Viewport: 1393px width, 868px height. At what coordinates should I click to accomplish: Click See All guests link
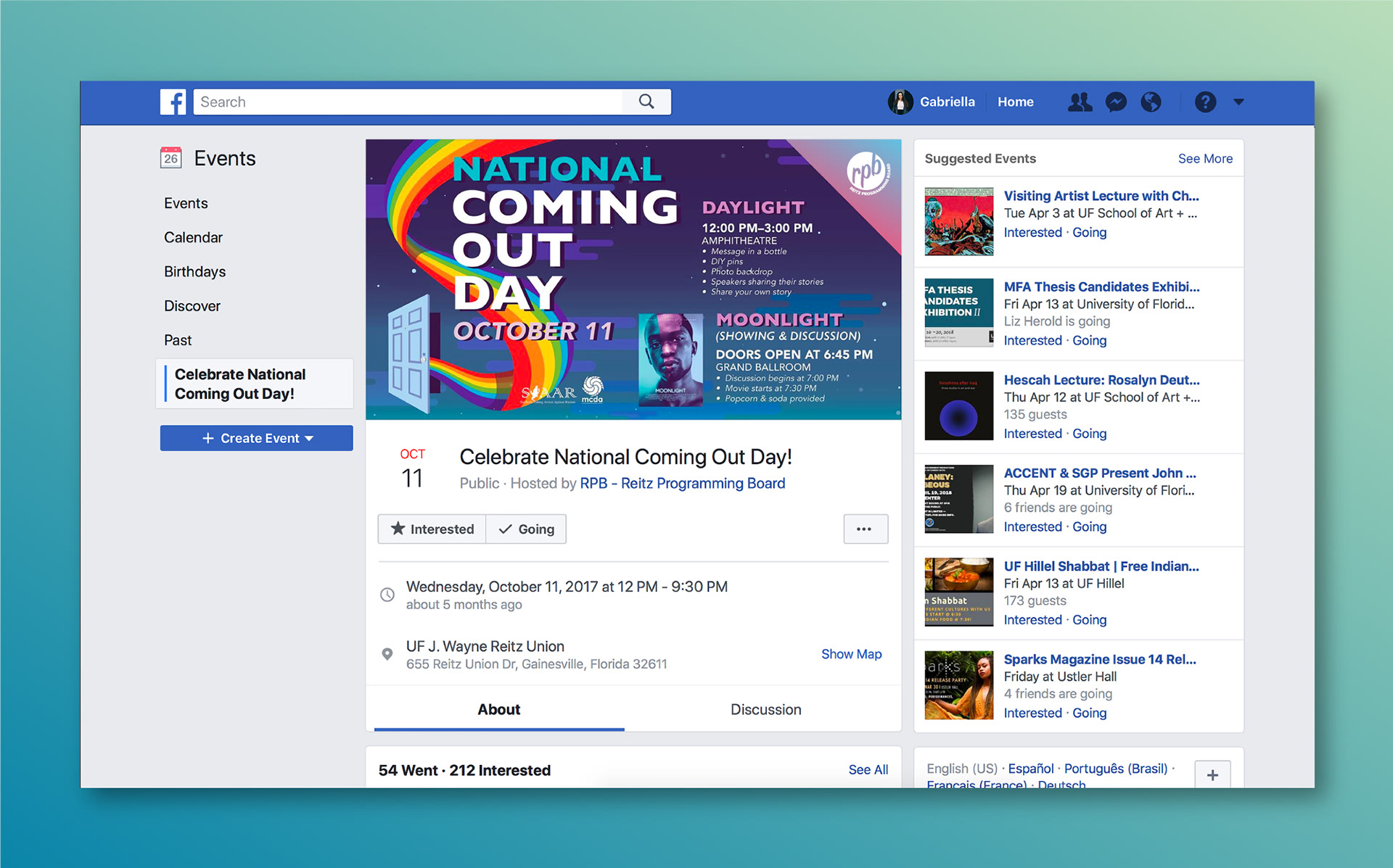(868, 769)
